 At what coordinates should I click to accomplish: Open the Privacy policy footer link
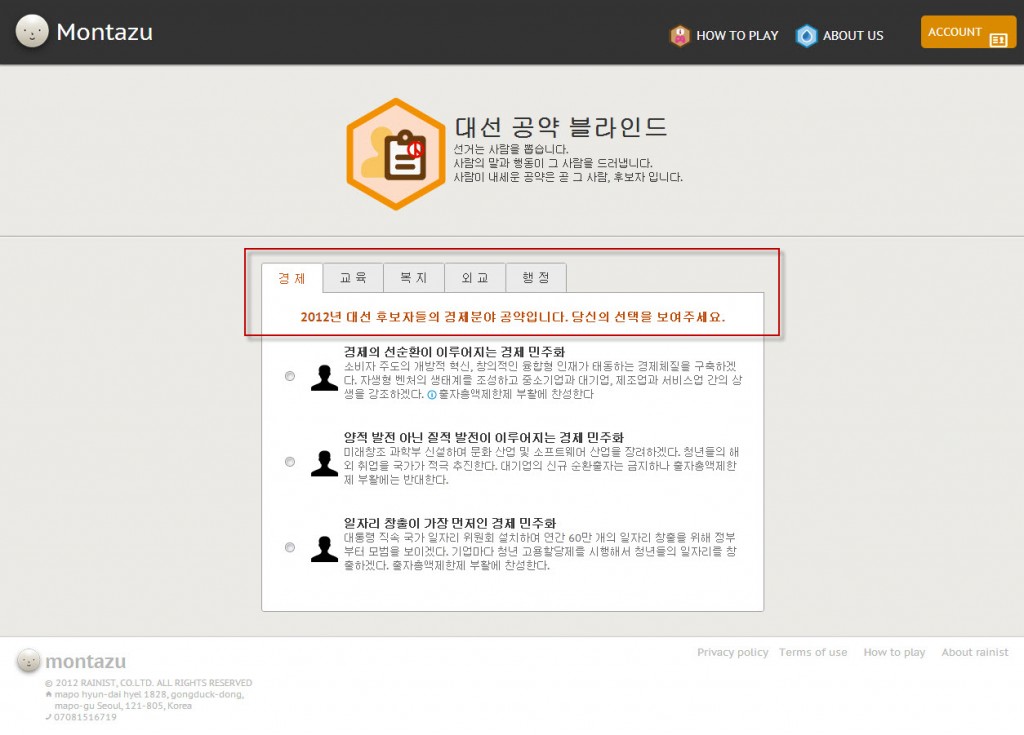(732, 653)
